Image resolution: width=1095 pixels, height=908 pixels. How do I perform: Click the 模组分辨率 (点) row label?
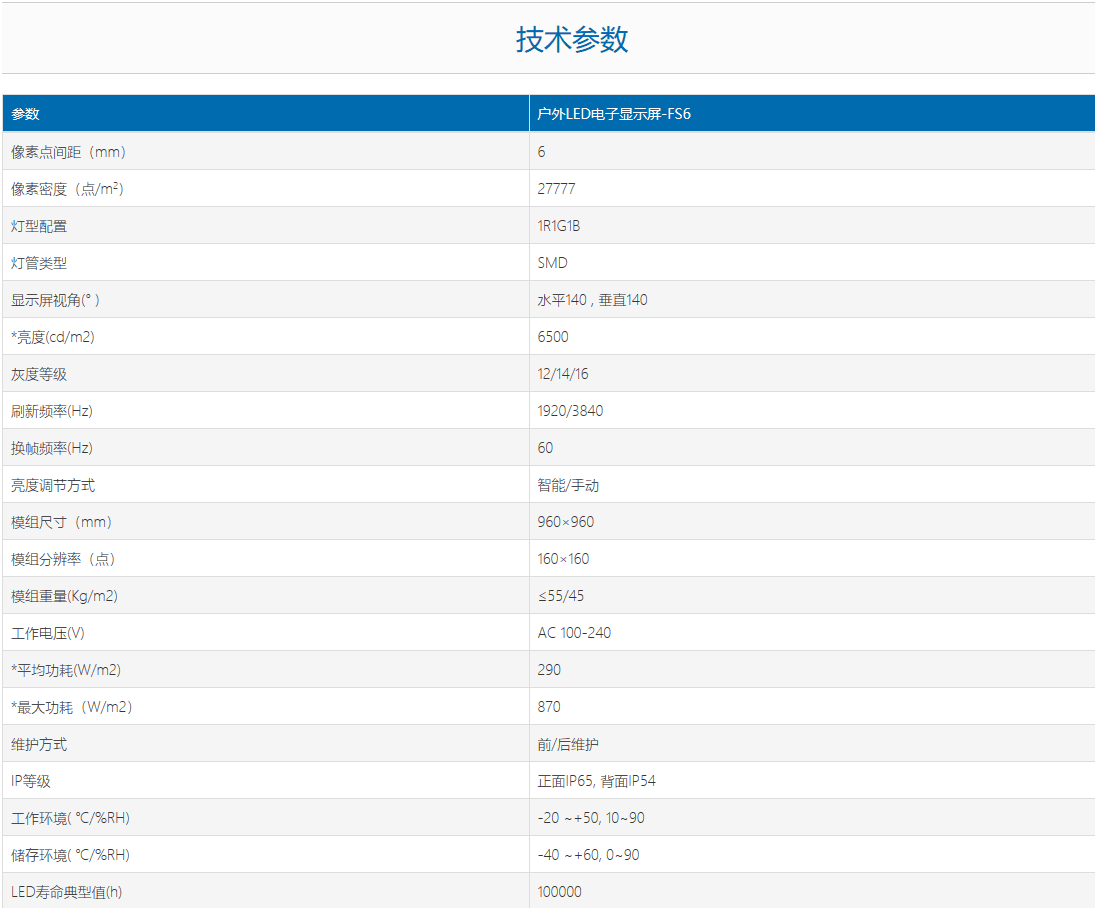(x=70, y=559)
